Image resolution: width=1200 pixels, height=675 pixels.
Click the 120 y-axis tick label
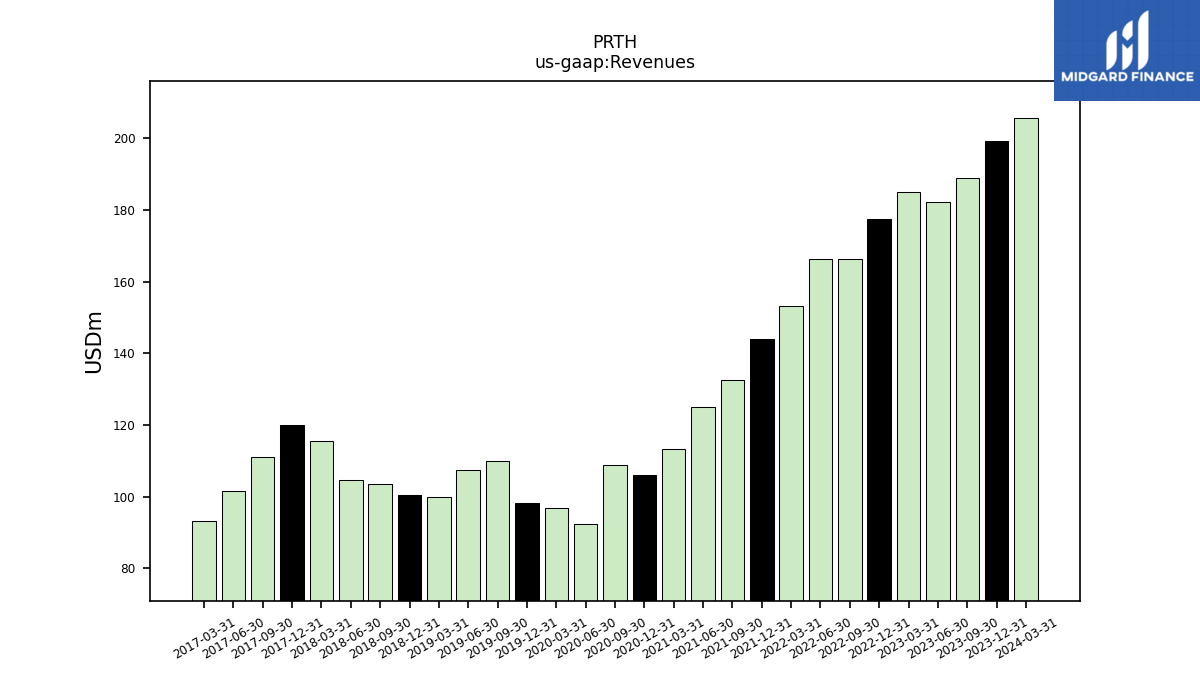tap(124, 426)
